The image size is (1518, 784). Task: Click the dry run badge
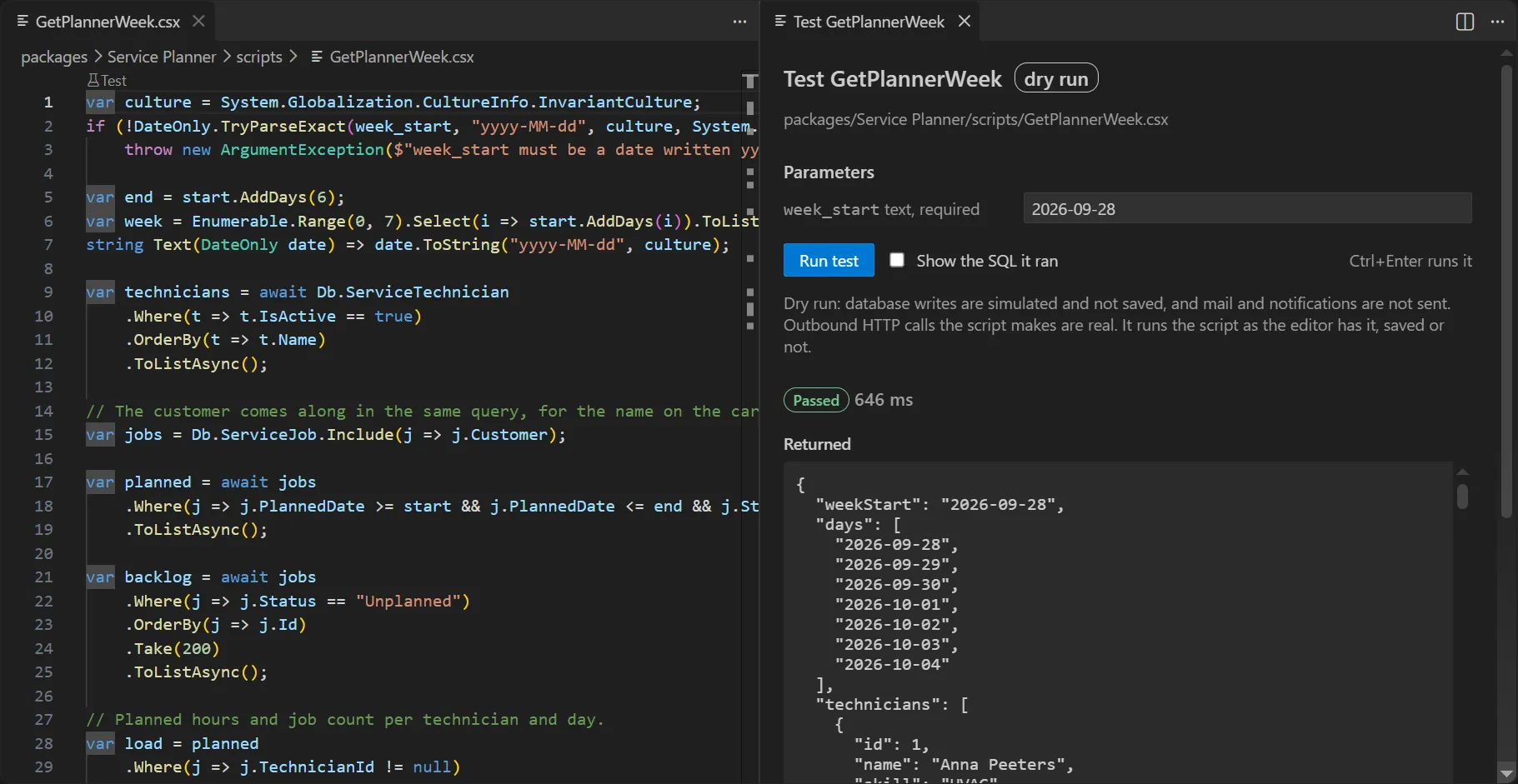pos(1056,78)
